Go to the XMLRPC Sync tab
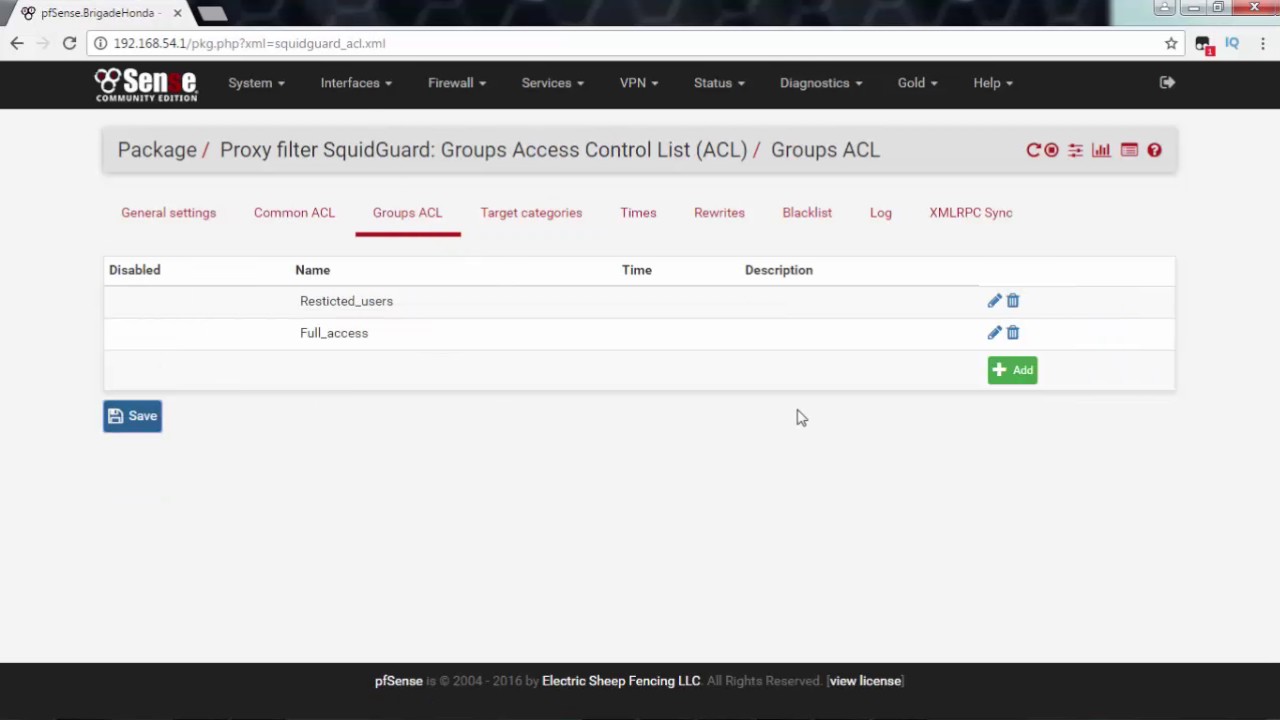Screen dimensions: 1280x720 point(971,213)
